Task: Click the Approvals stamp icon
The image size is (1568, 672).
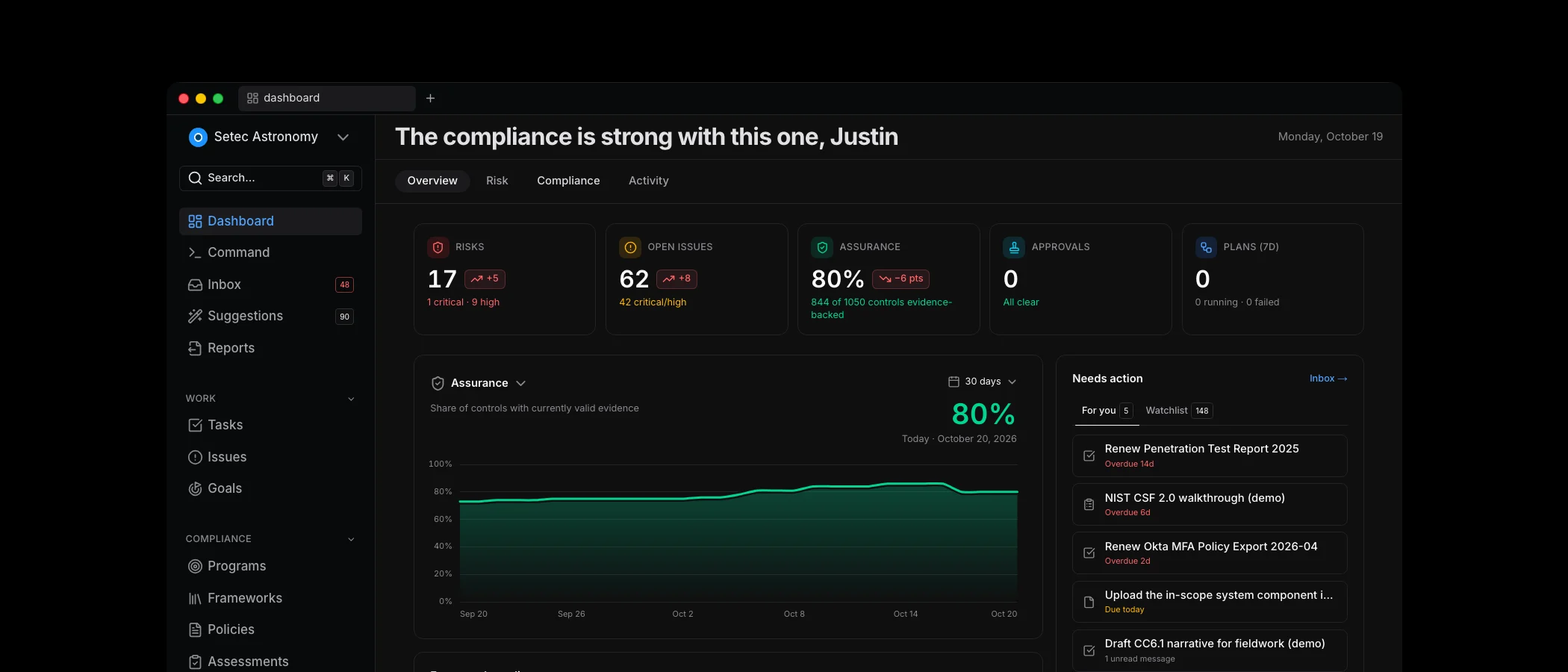Action: click(x=1014, y=247)
